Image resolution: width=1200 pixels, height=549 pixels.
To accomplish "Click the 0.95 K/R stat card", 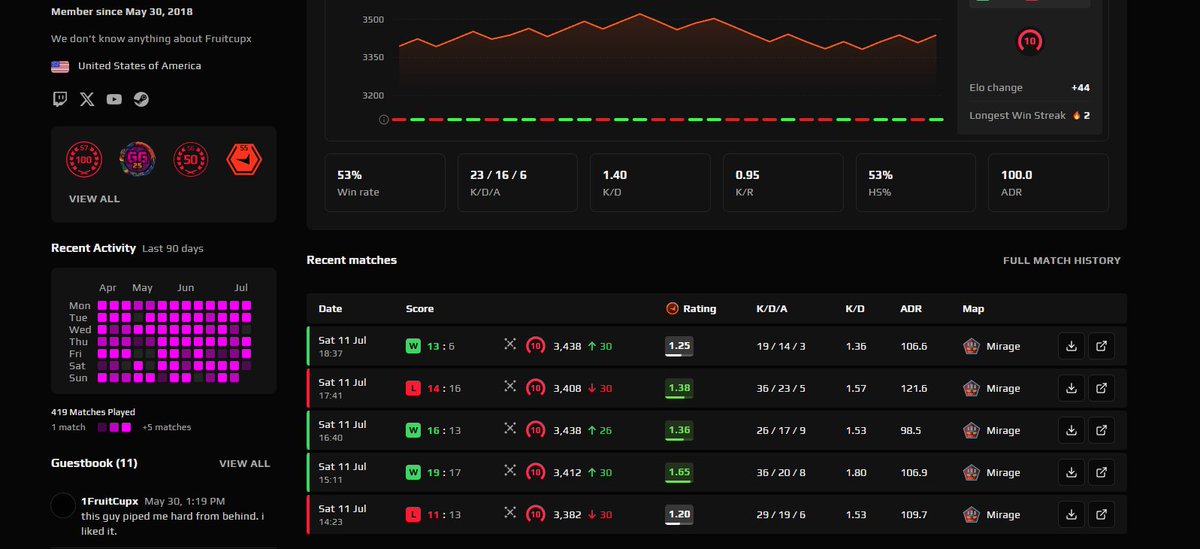I will point(783,183).
